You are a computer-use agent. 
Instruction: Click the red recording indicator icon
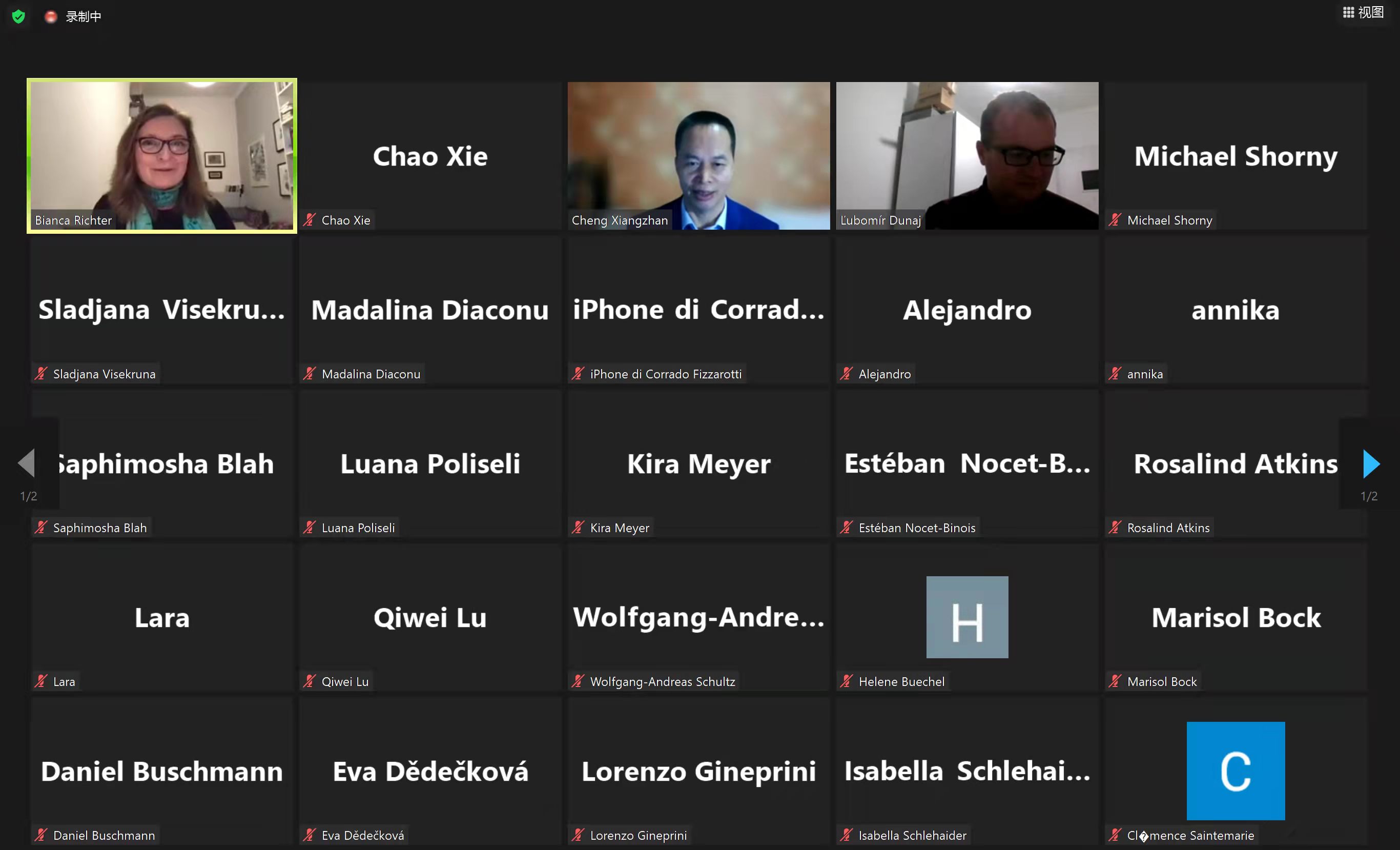pyautogui.click(x=51, y=16)
